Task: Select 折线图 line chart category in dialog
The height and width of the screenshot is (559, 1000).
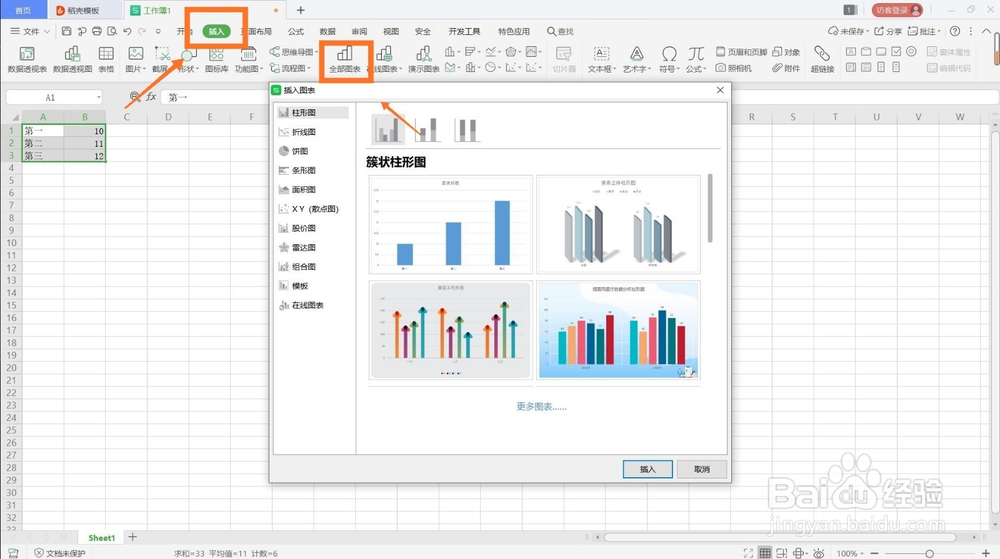Action: click(312, 131)
